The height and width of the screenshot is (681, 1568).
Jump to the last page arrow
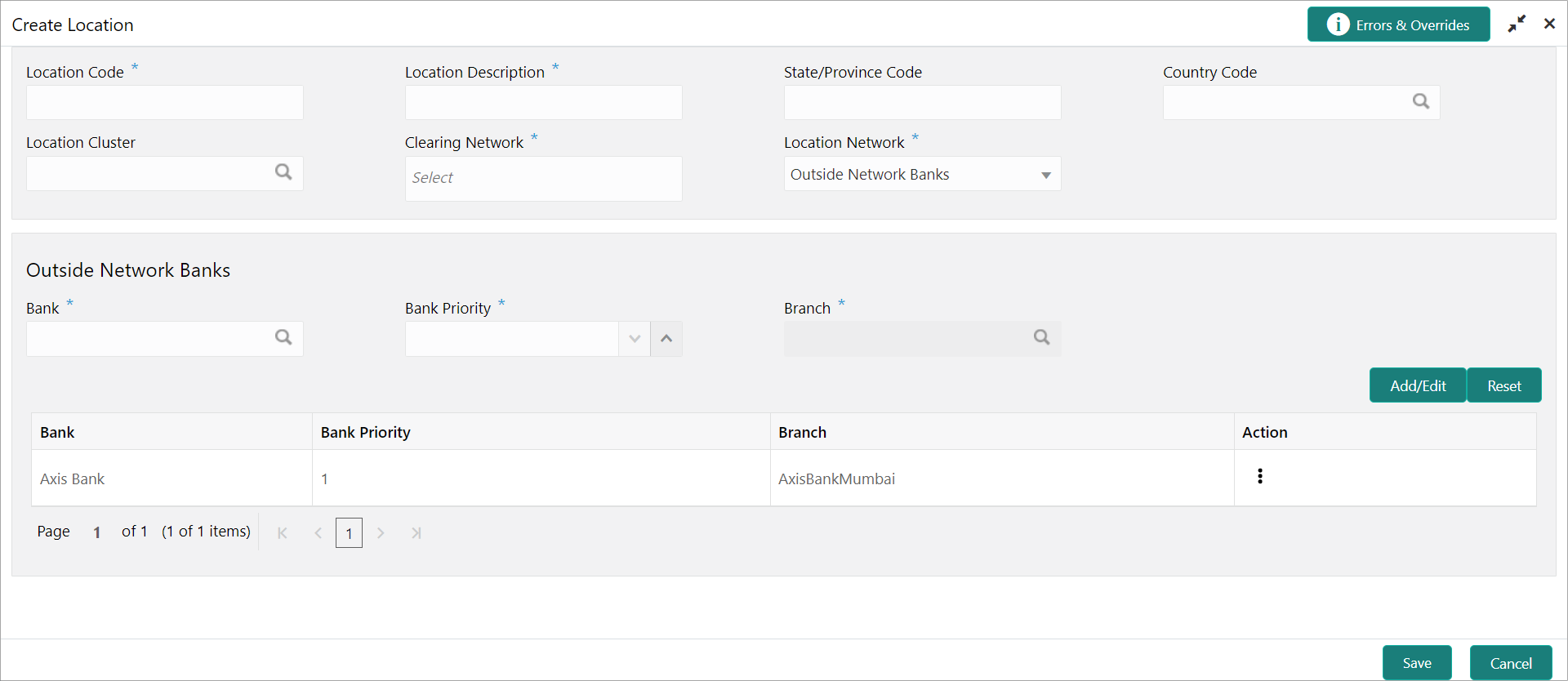point(416,533)
